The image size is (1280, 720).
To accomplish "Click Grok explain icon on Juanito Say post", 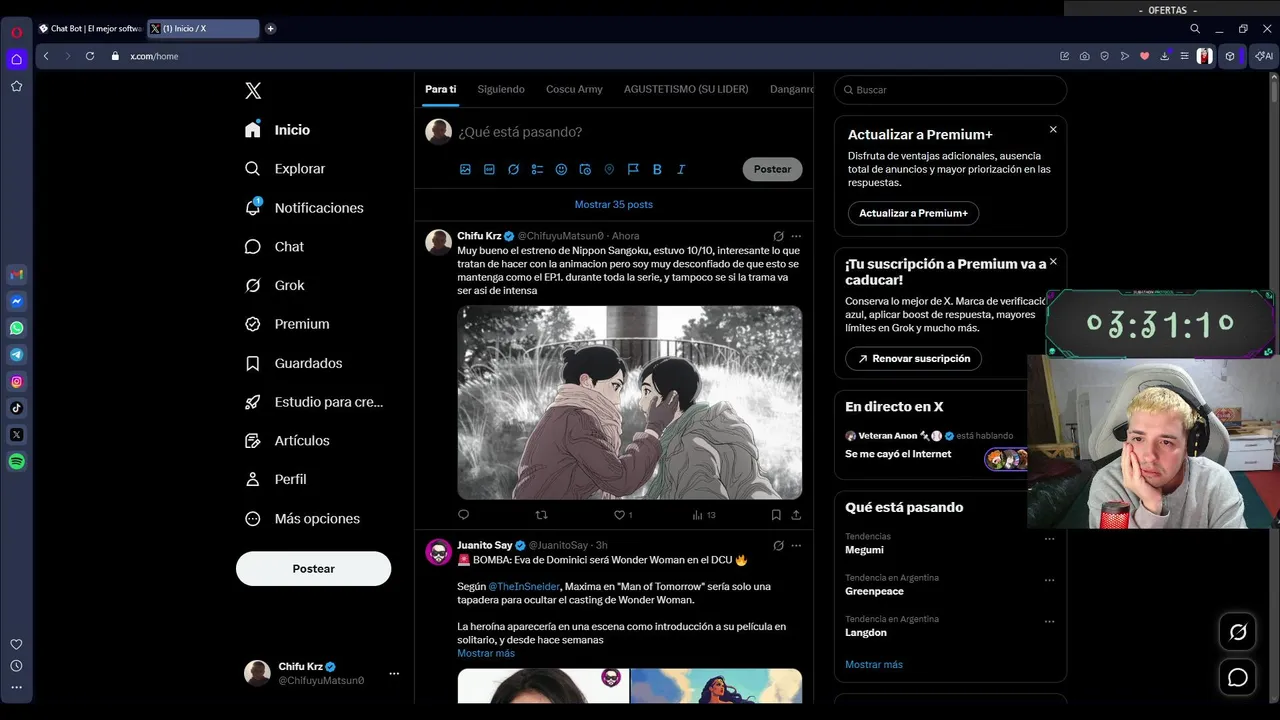I will 778,545.
